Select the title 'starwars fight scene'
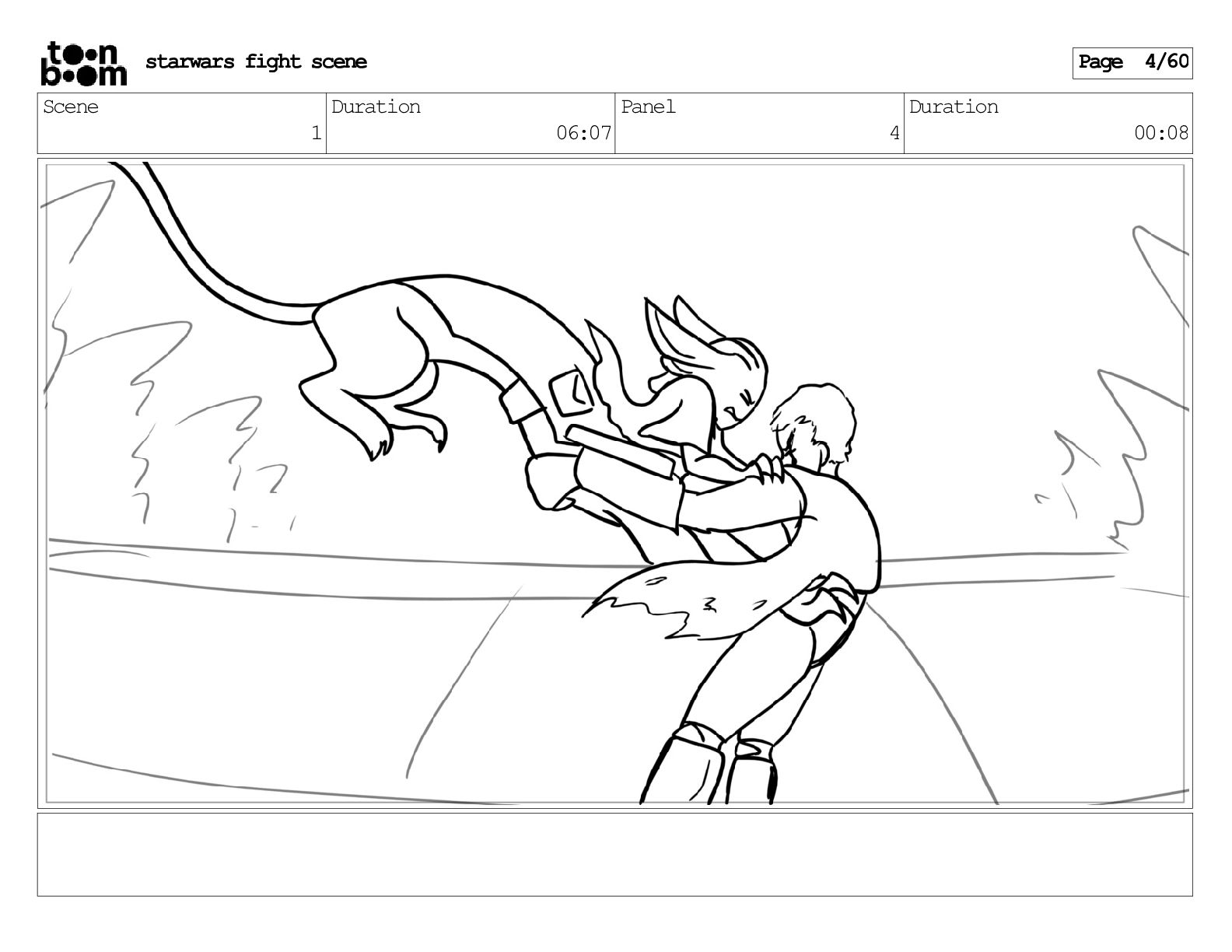The height and width of the screenshot is (952, 1232). pos(256,61)
